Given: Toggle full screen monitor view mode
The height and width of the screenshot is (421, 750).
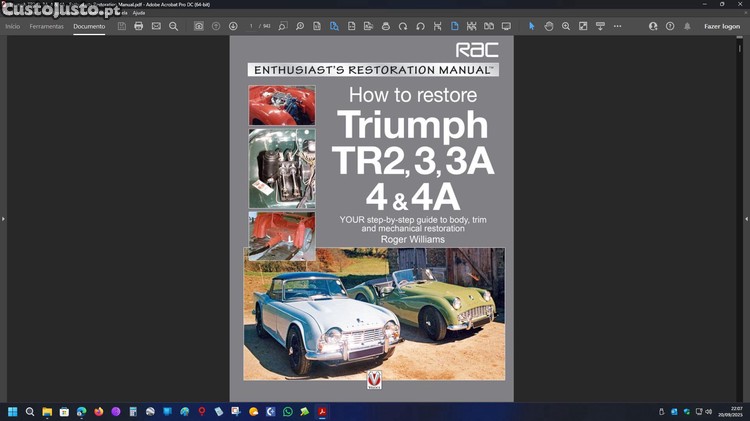Looking at the screenshot, I should coord(506,26).
